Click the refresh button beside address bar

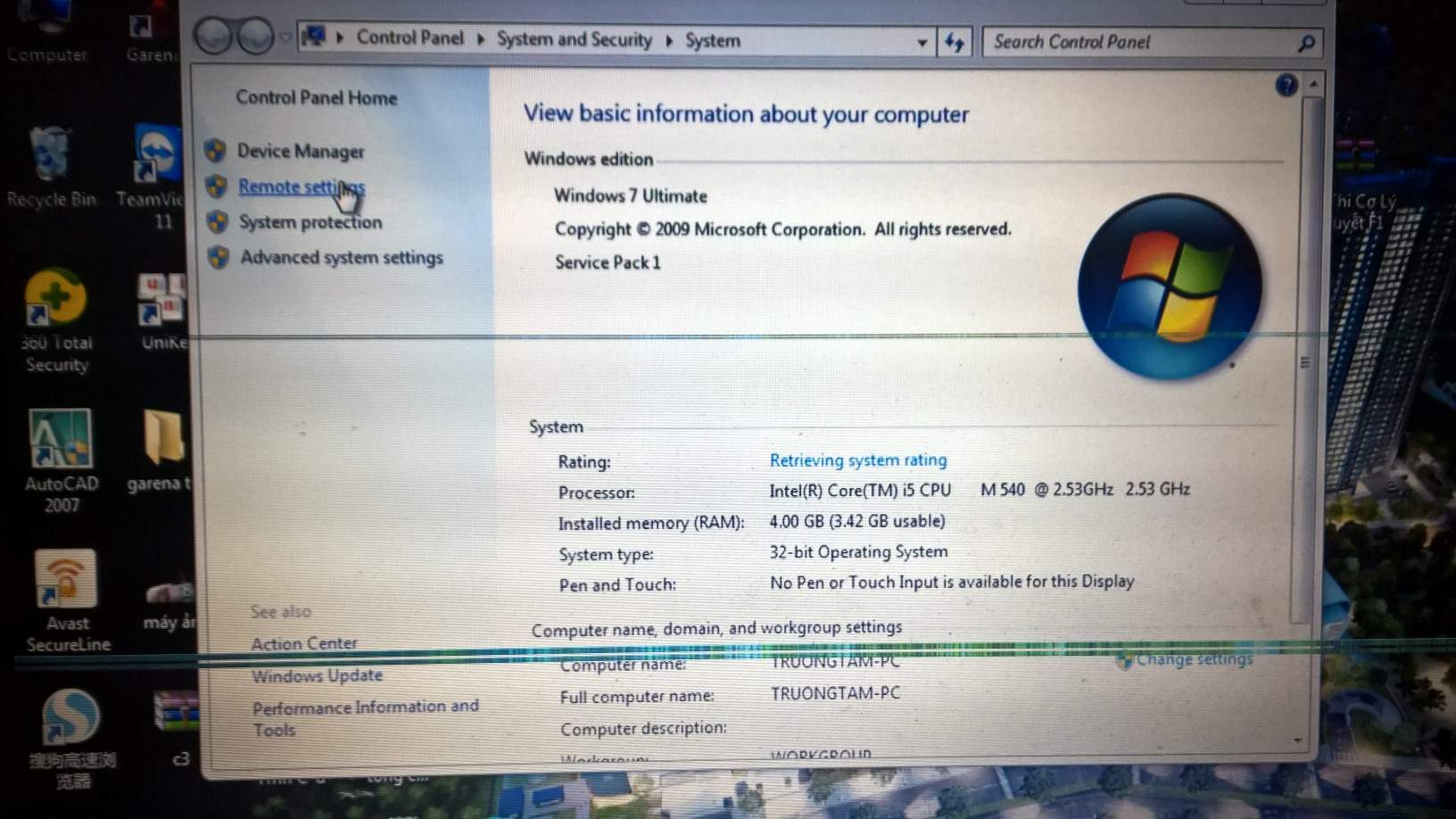954,42
